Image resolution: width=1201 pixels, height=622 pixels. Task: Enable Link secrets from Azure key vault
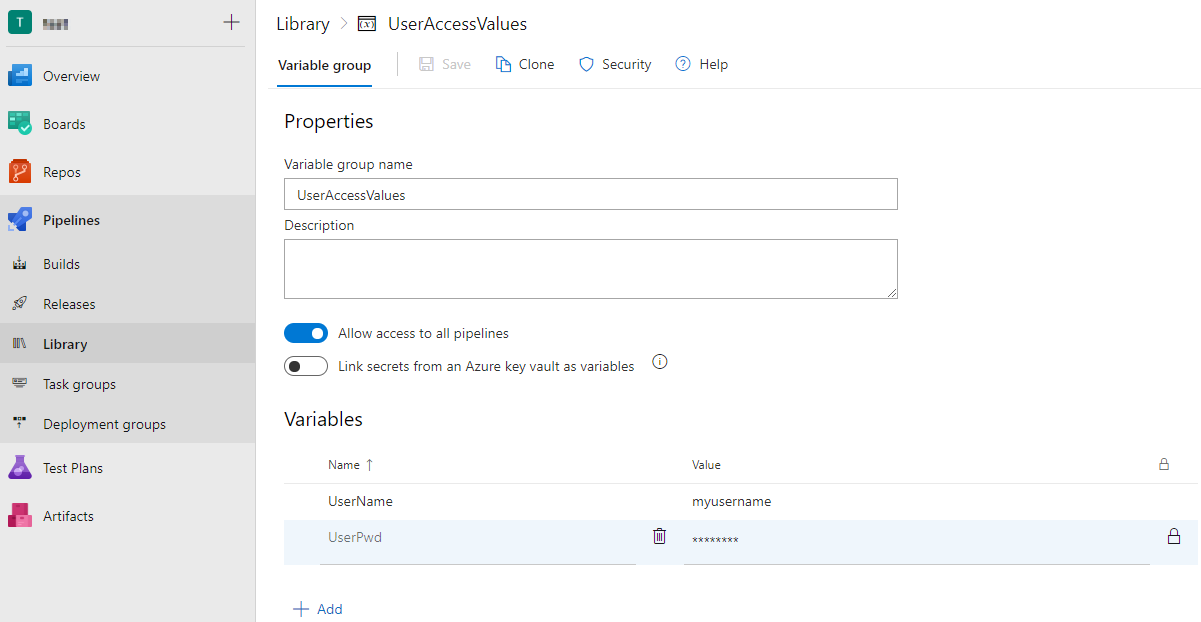(306, 366)
